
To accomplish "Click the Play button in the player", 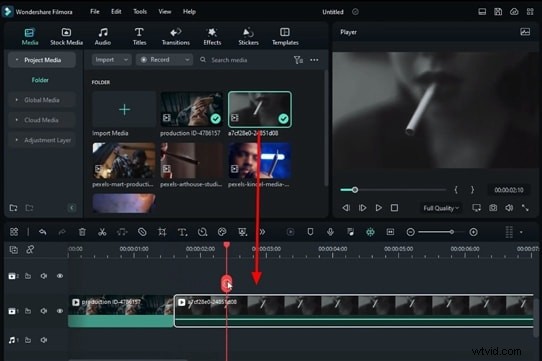I will 379,208.
